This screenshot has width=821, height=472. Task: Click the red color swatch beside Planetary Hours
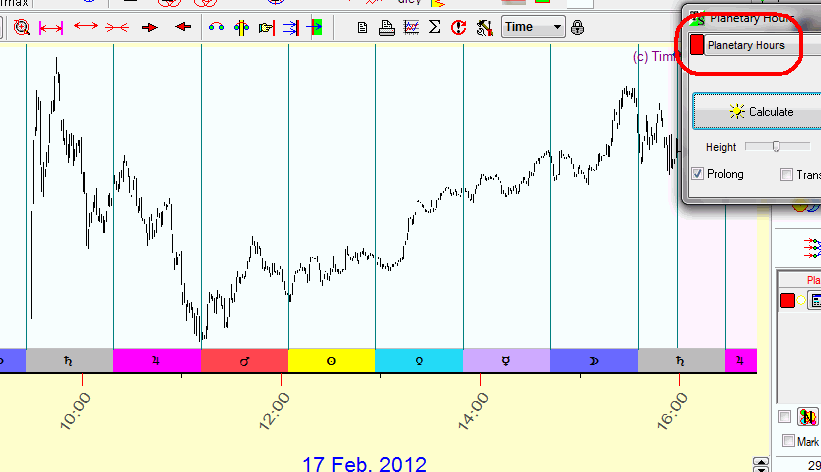(696, 46)
